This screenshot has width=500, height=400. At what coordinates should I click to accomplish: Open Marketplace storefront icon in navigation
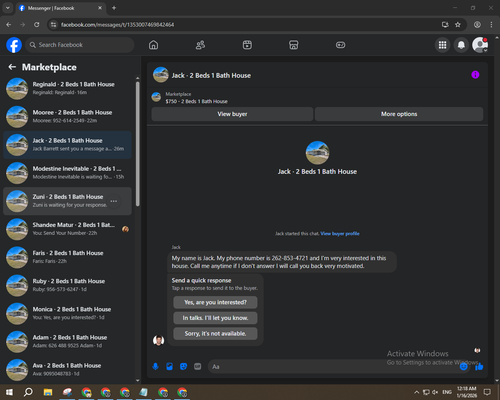[x=294, y=45]
